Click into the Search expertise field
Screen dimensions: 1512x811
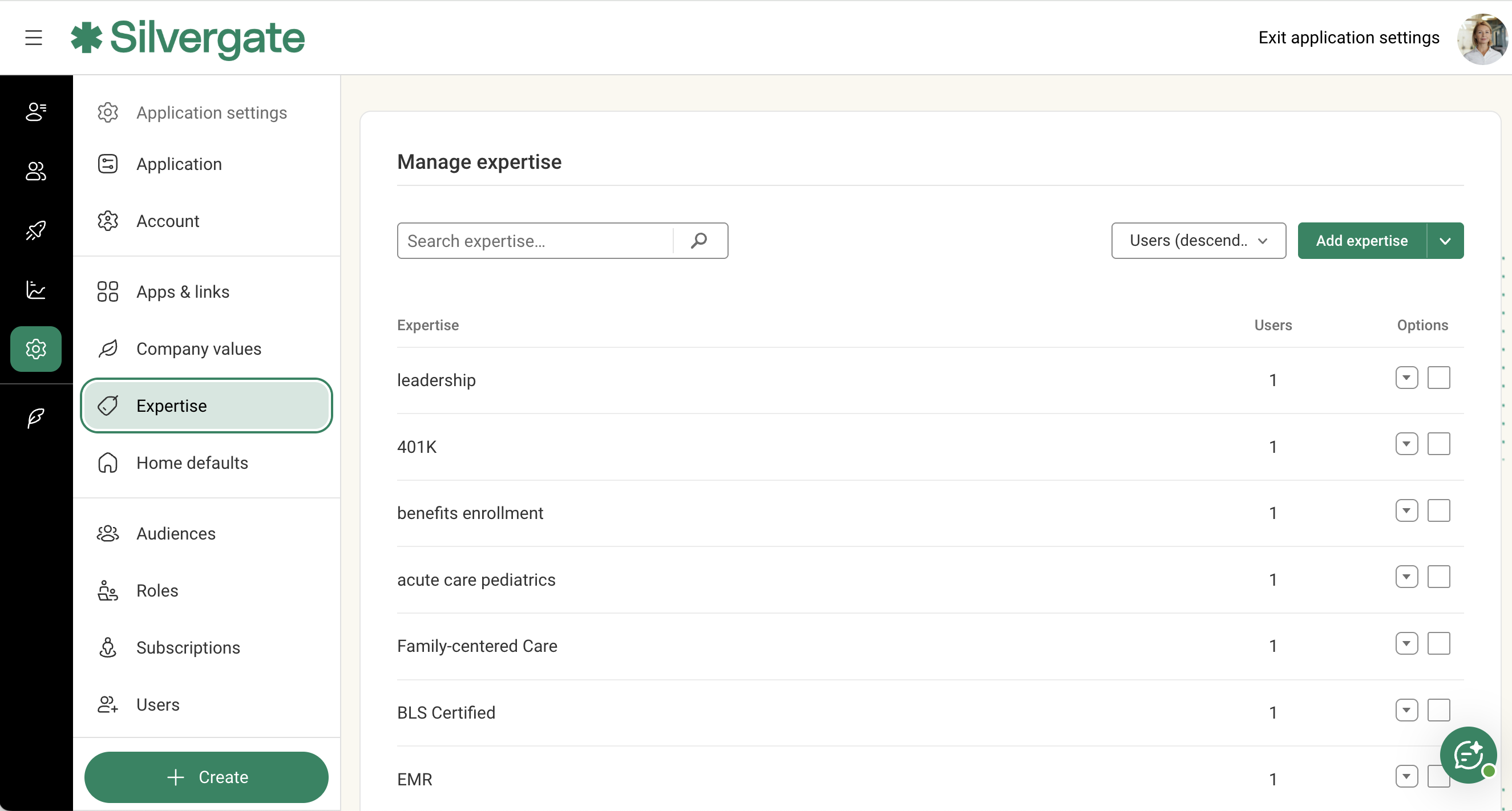[x=535, y=241]
